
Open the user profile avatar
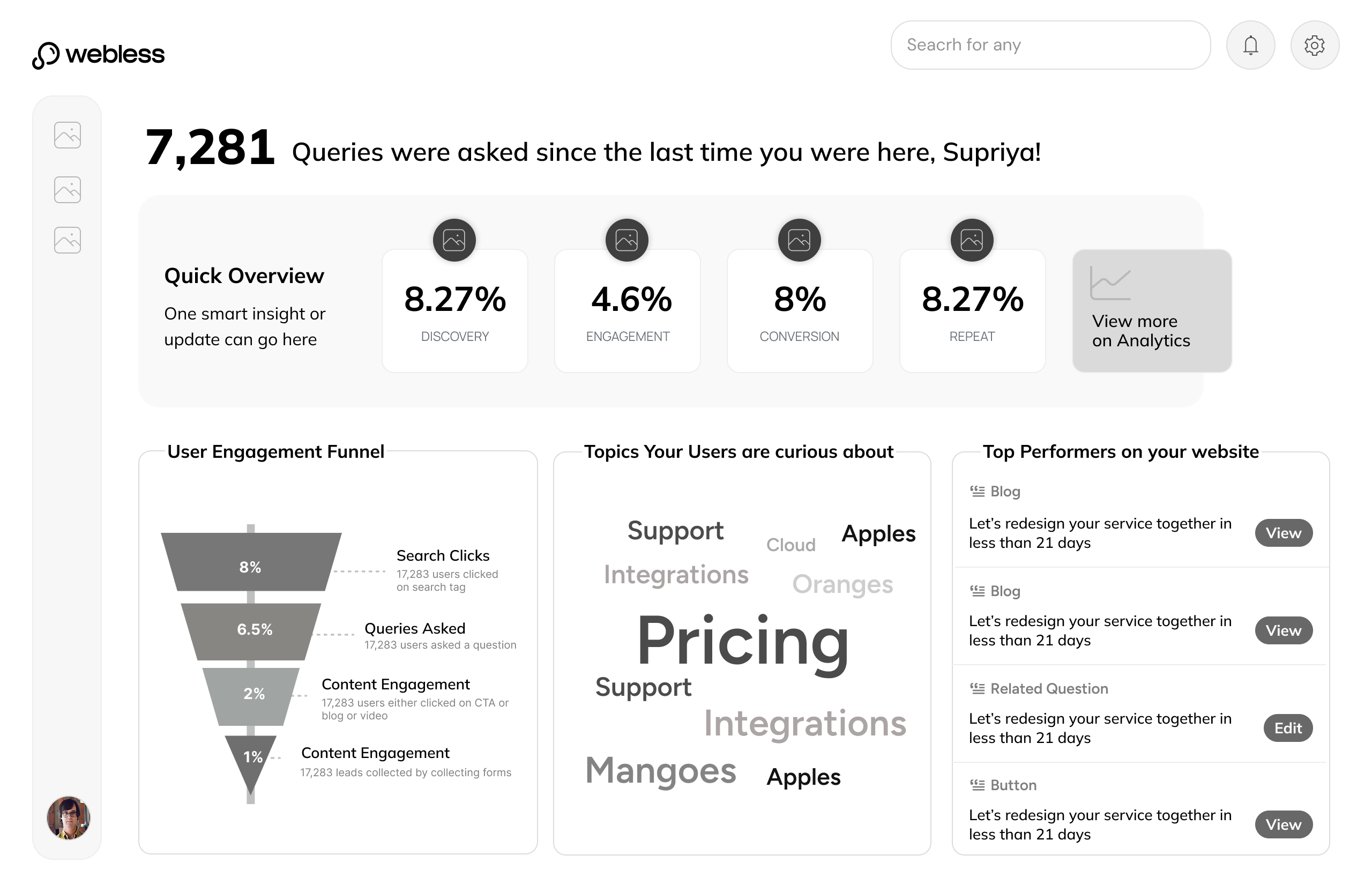69,817
